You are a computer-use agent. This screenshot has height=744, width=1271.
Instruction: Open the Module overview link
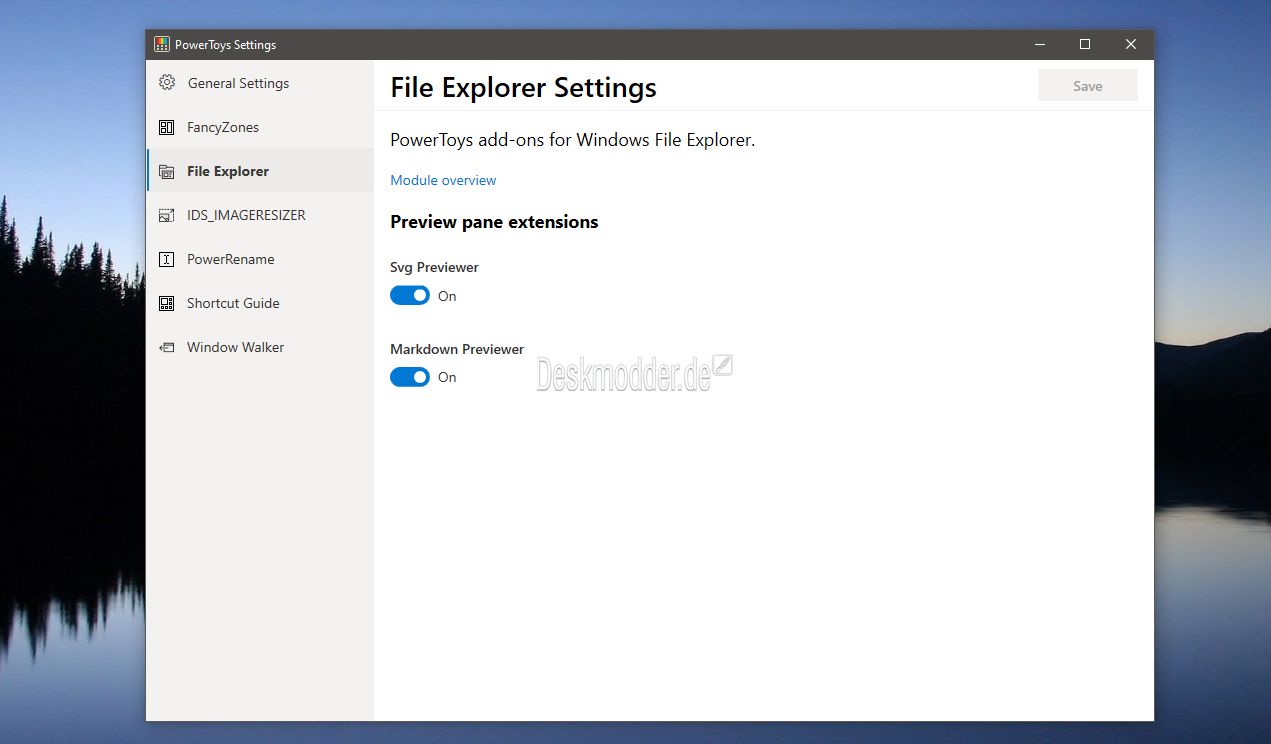click(x=443, y=180)
